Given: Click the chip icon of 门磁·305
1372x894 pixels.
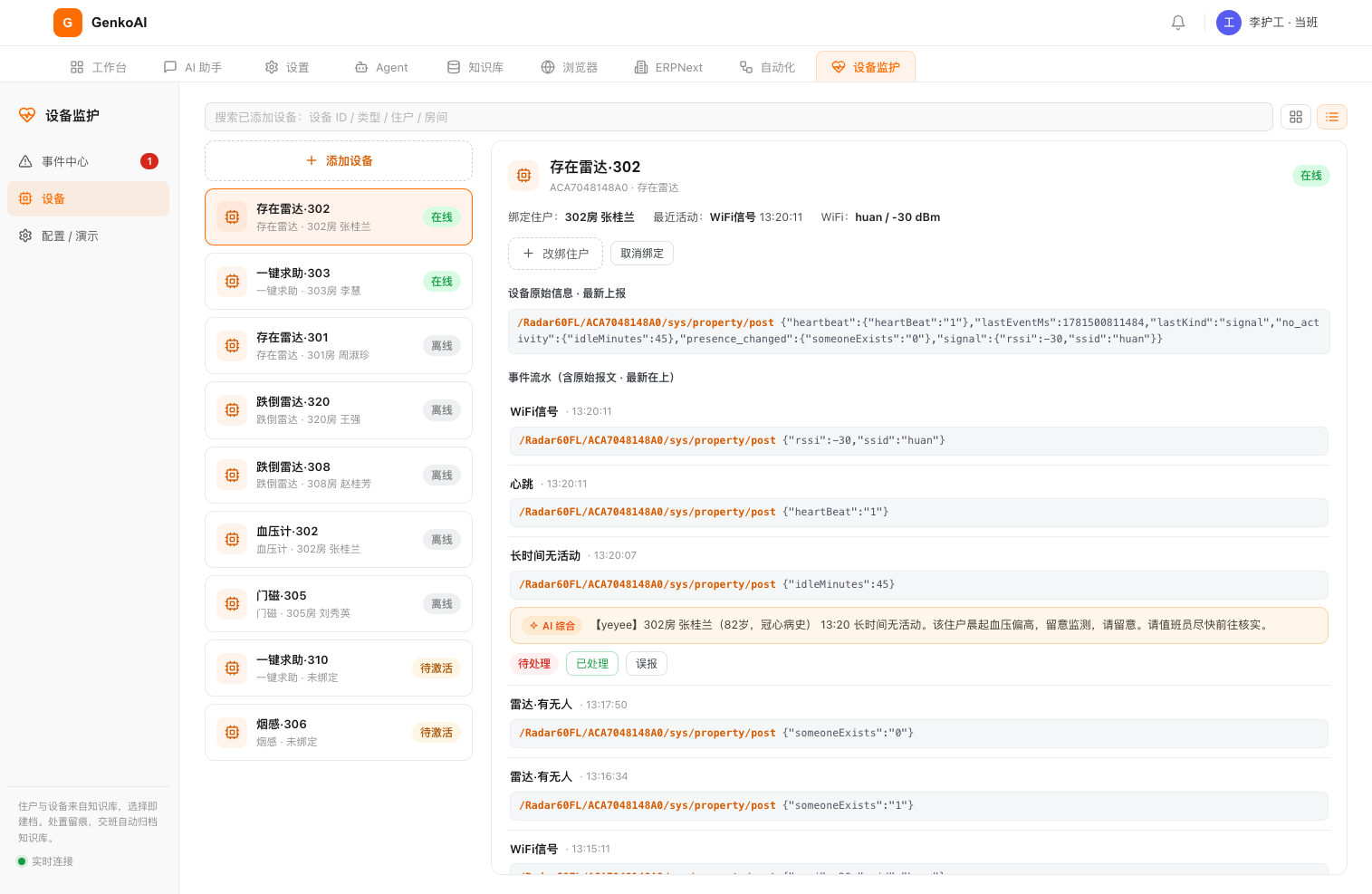Looking at the screenshot, I should (232, 603).
